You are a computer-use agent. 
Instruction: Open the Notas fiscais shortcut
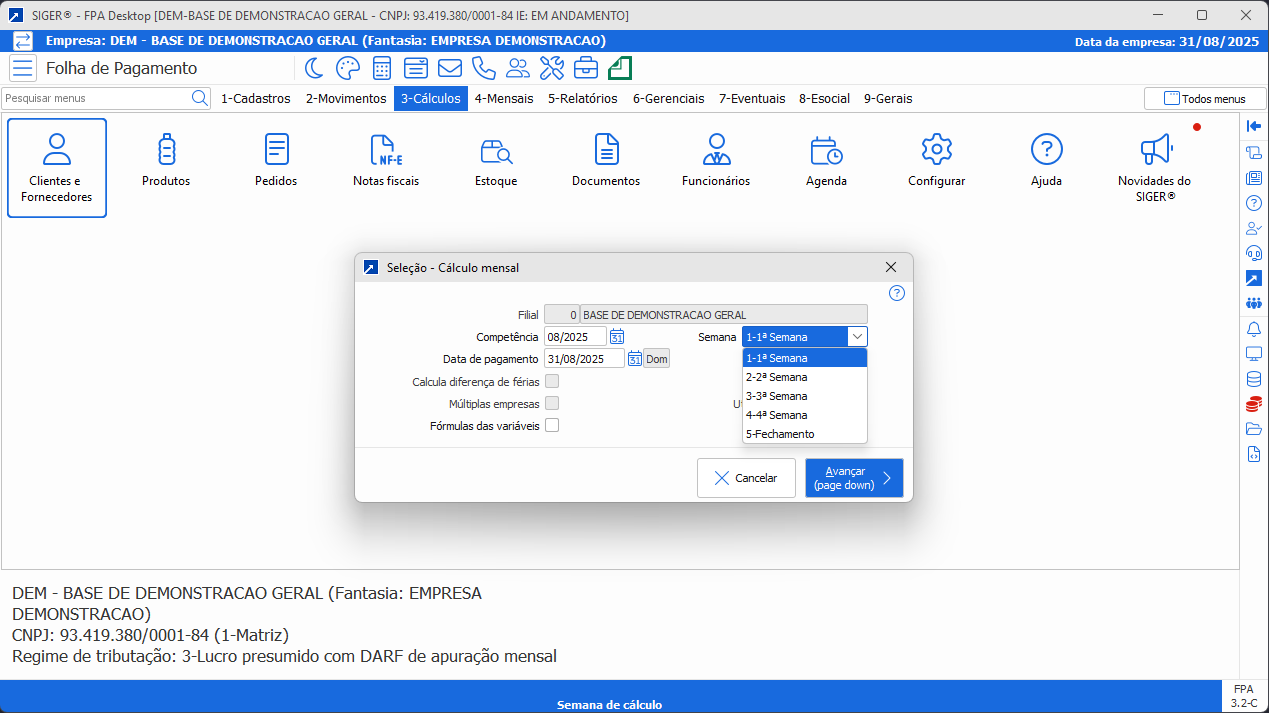click(x=386, y=162)
